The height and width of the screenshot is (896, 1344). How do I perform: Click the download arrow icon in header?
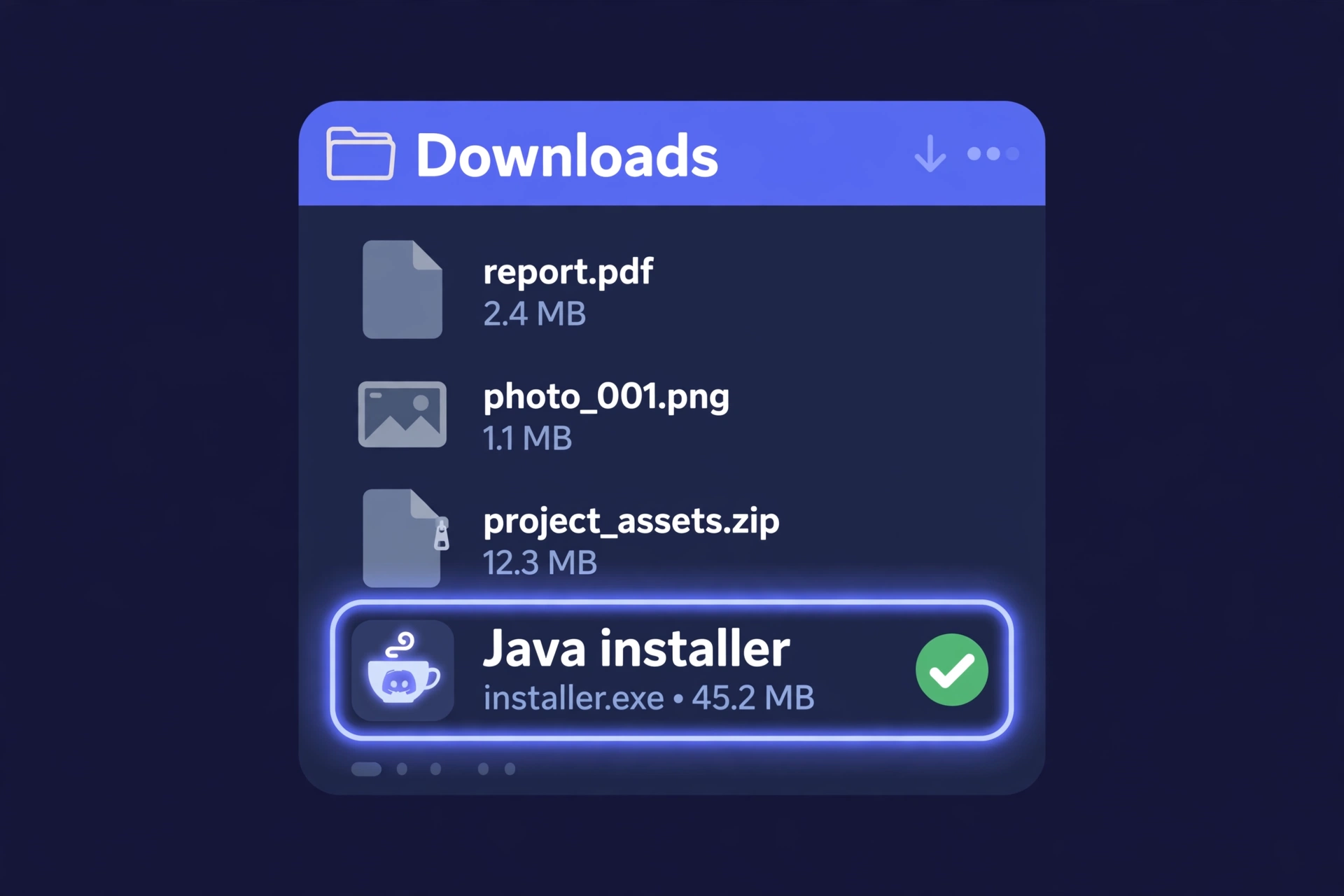click(930, 154)
